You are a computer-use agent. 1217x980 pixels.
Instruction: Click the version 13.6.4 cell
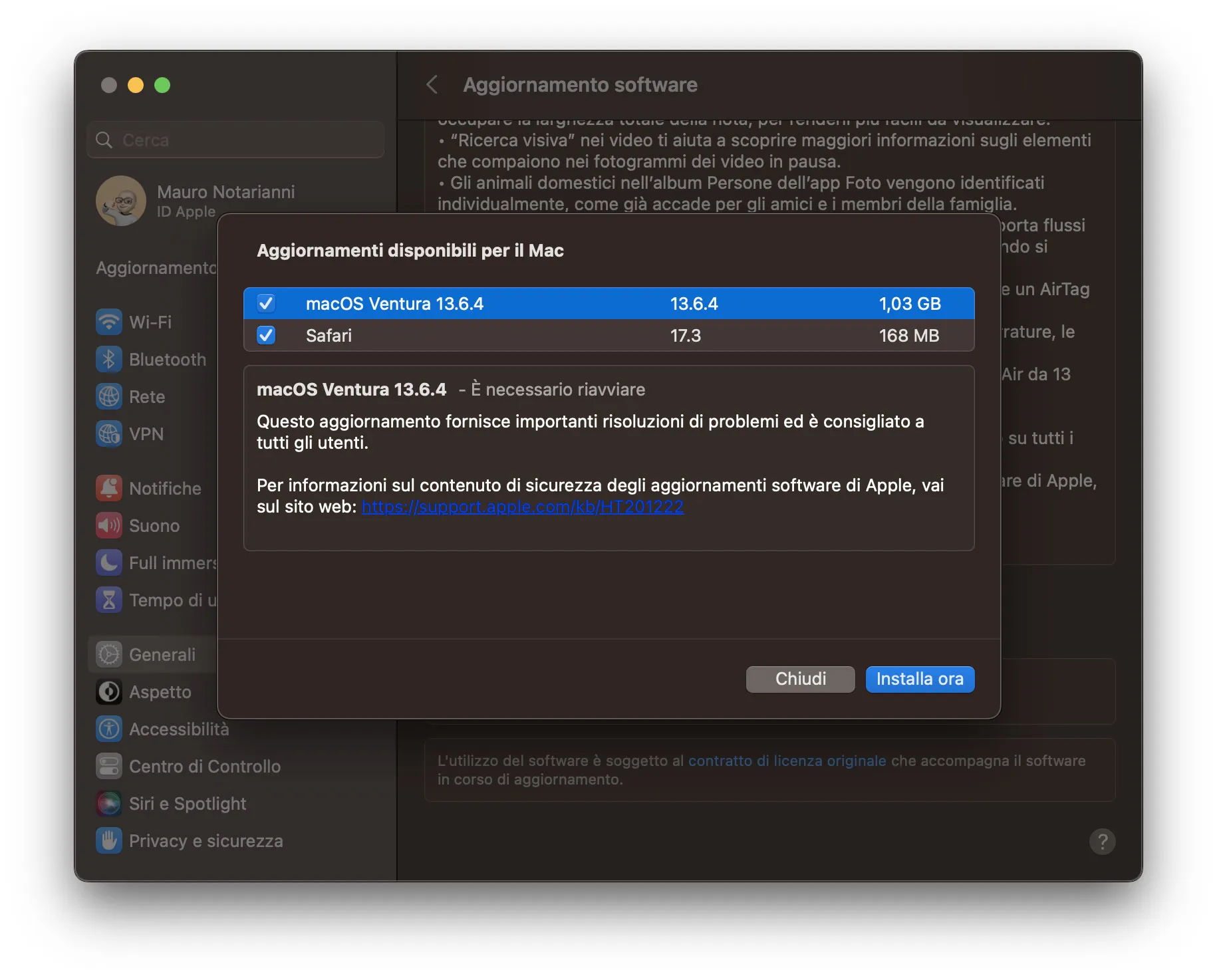pos(694,304)
